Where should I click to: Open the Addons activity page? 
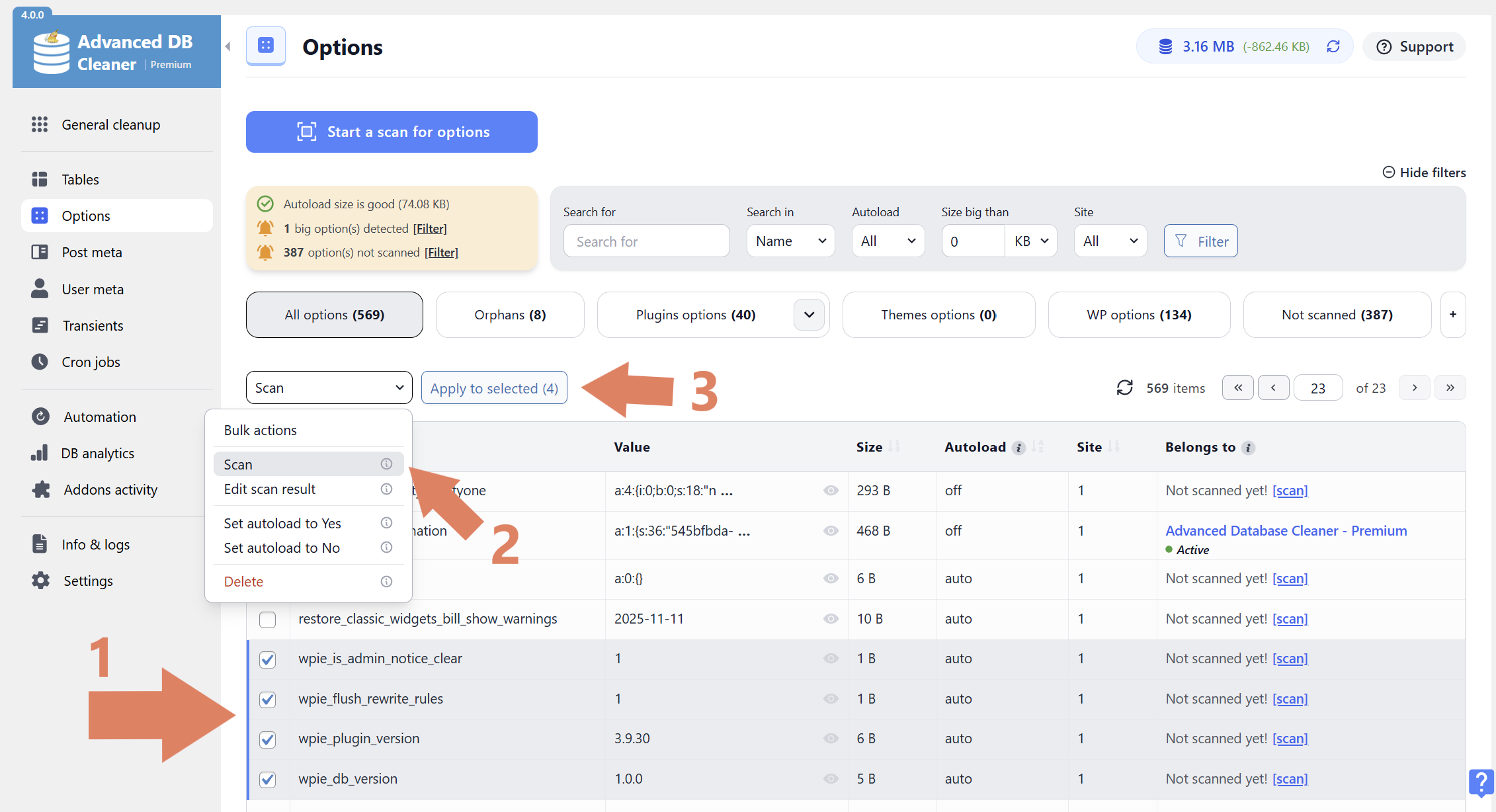coord(110,490)
